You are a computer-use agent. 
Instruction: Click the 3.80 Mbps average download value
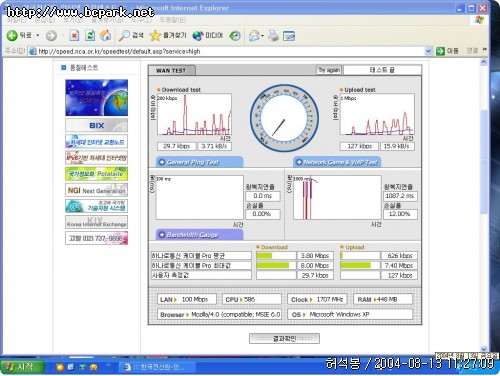click(x=315, y=256)
